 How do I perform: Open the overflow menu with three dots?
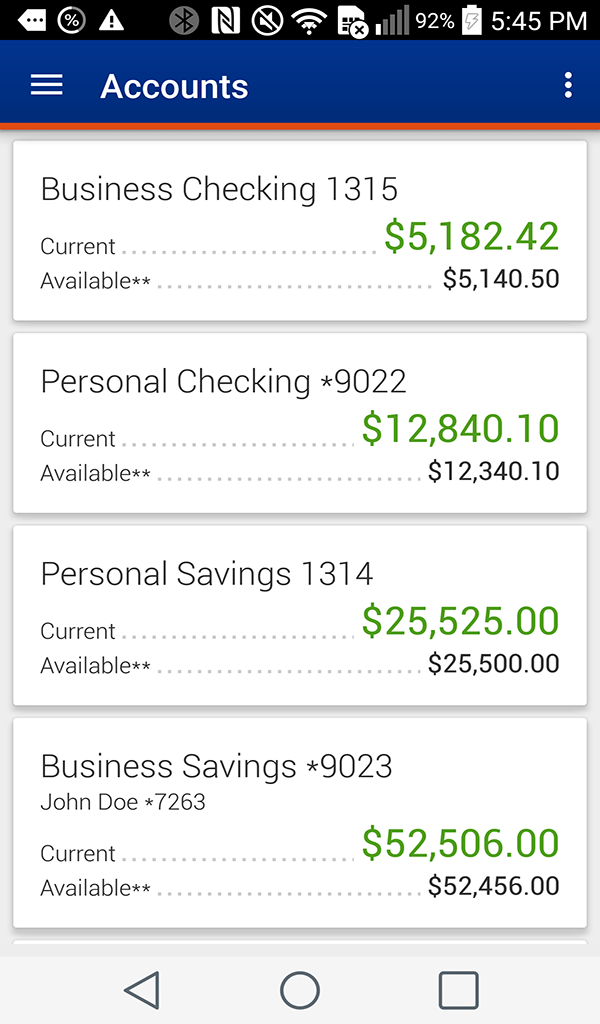[x=568, y=85]
